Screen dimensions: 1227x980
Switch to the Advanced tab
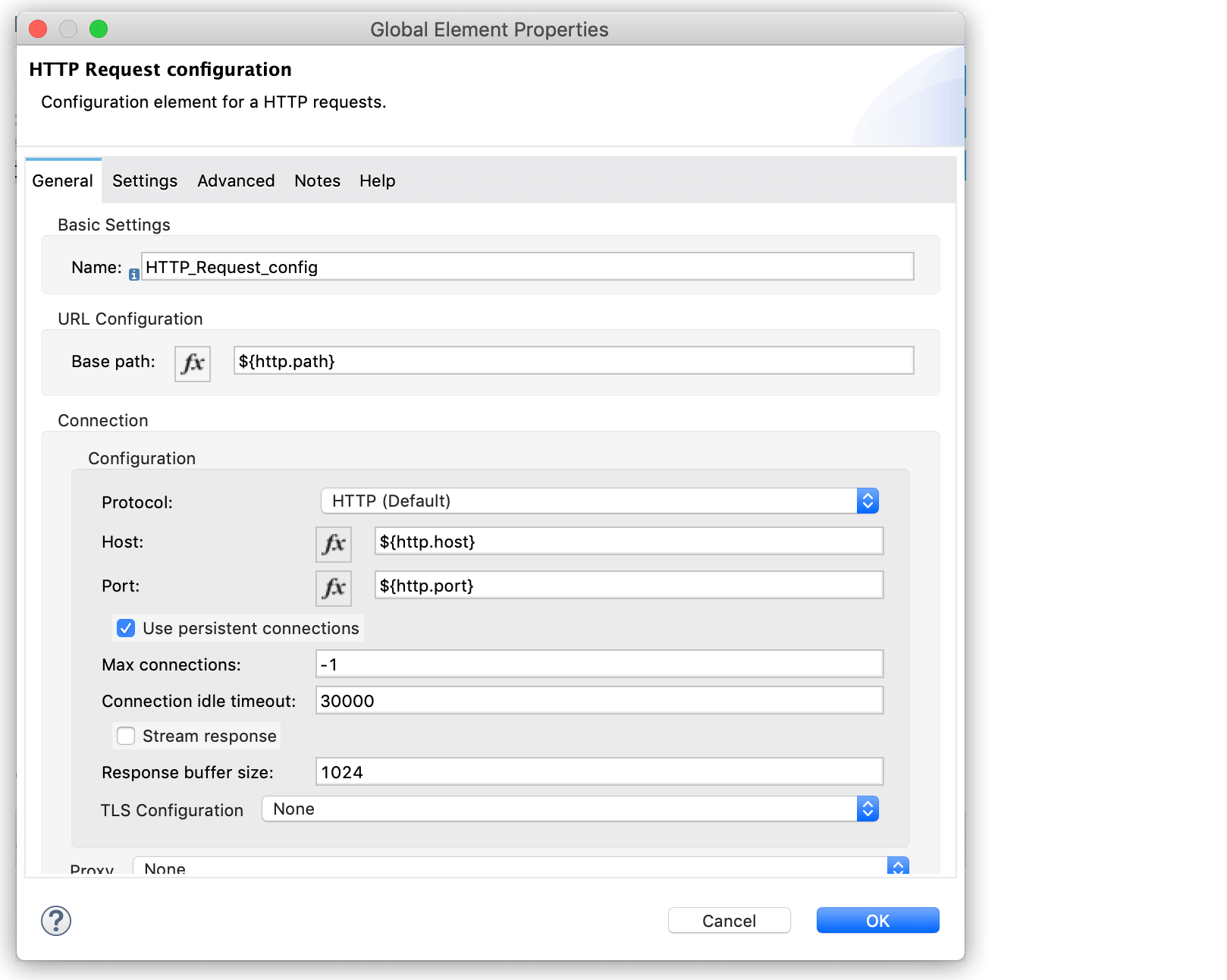pyautogui.click(x=236, y=181)
